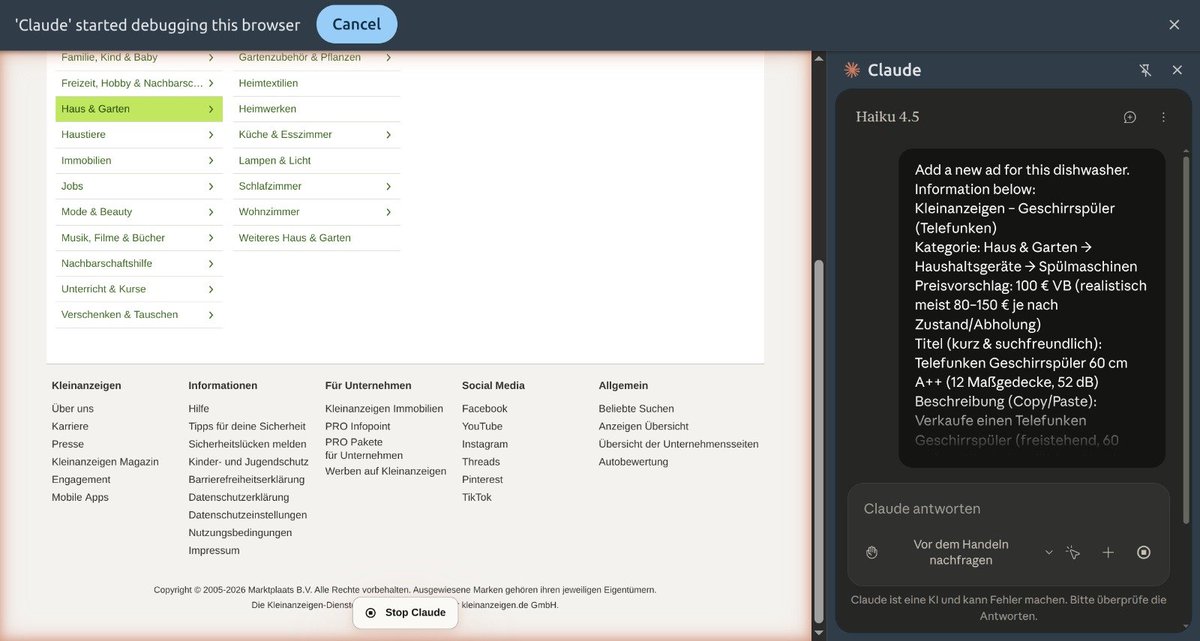This screenshot has width=1200, height=641.
Task: Cancel the browser debugging session
Action: 356,24
